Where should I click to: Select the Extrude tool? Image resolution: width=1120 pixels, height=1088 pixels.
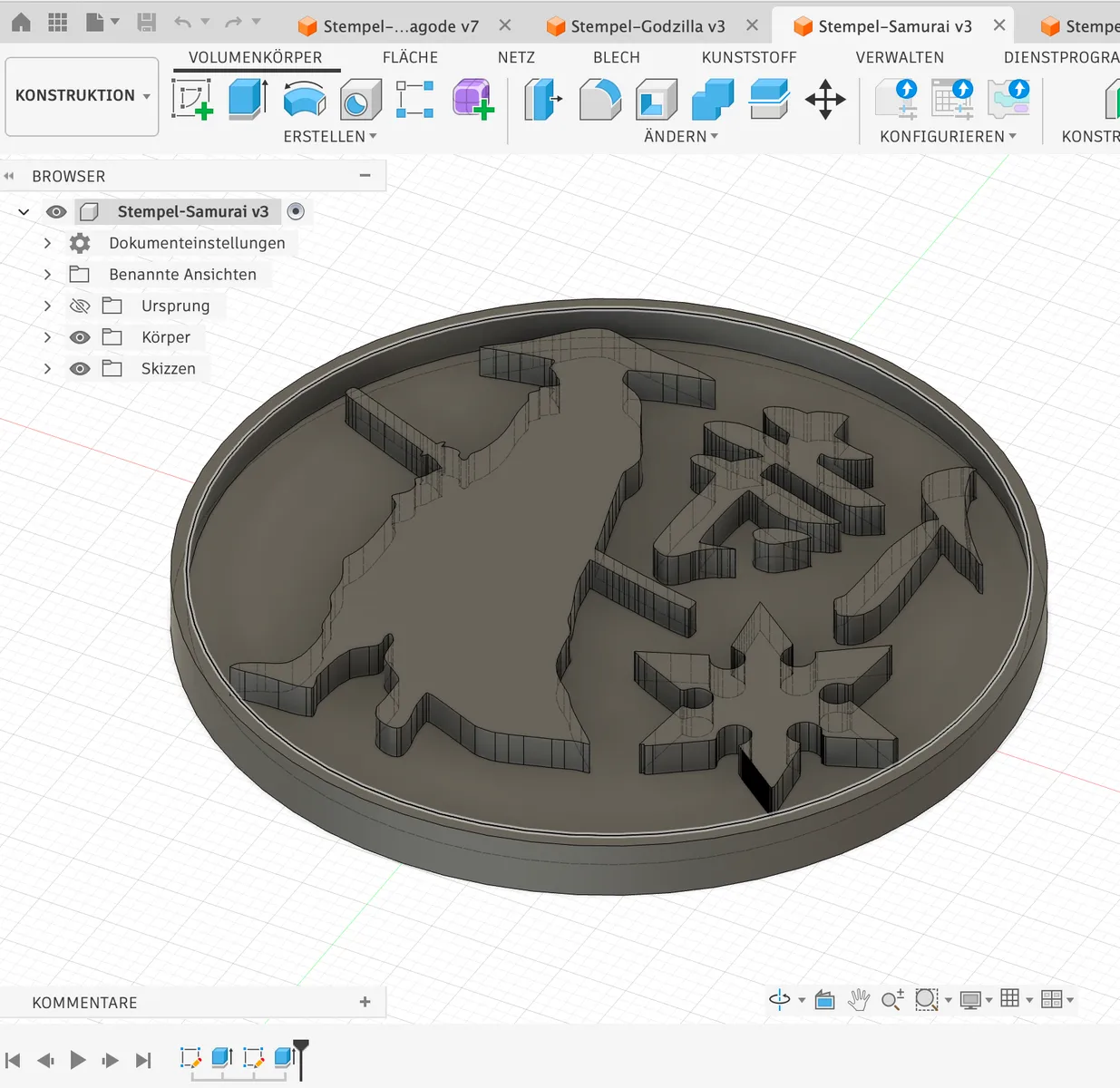pyautogui.click(x=248, y=99)
